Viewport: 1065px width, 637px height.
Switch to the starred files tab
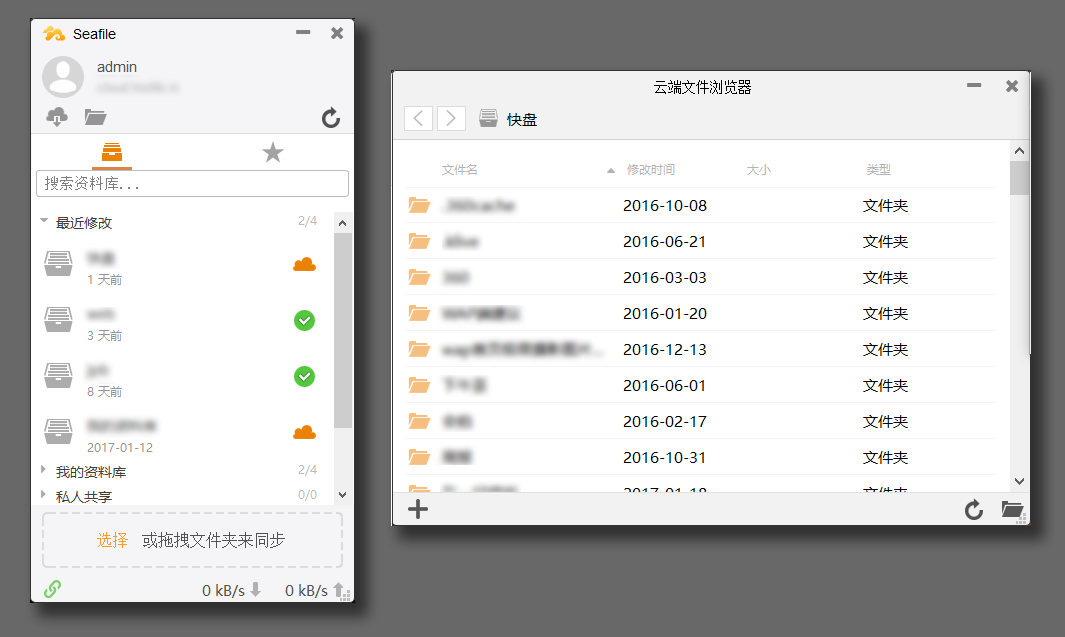[x=272, y=153]
